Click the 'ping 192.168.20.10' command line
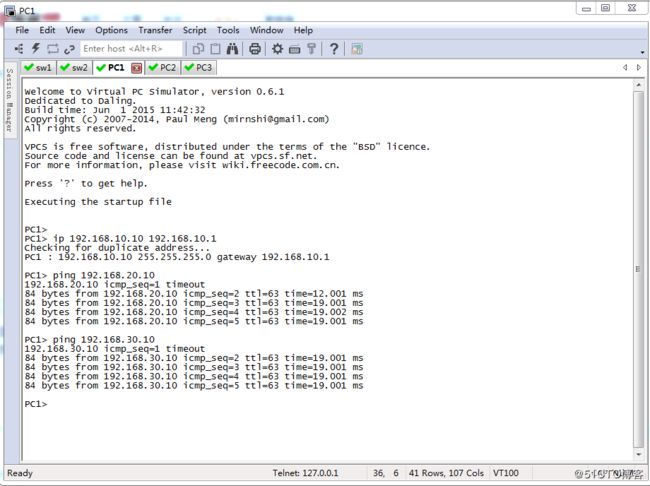Image resolution: width=650 pixels, height=486 pixels. coord(90,276)
